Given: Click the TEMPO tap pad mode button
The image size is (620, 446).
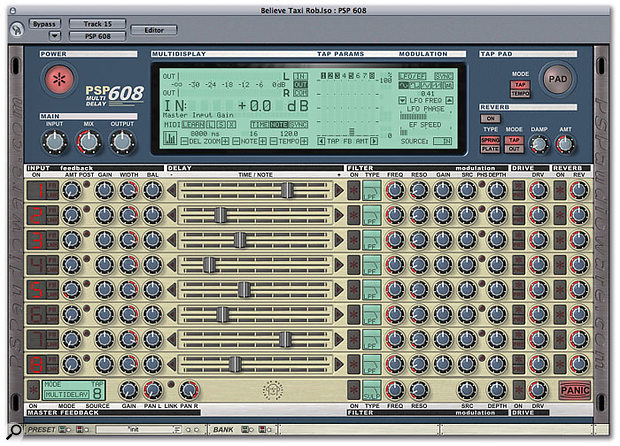Looking at the screenshot, I should 520,93.
